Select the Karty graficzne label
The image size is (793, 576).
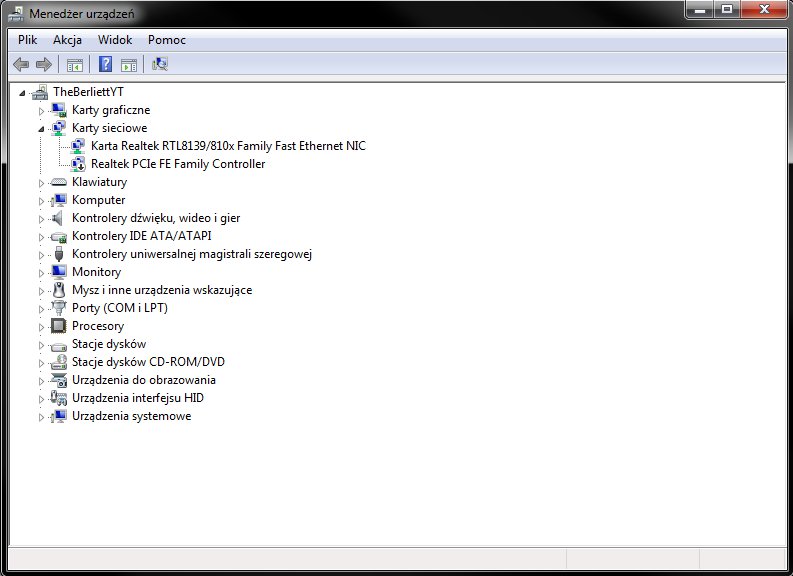coord(111,110)
